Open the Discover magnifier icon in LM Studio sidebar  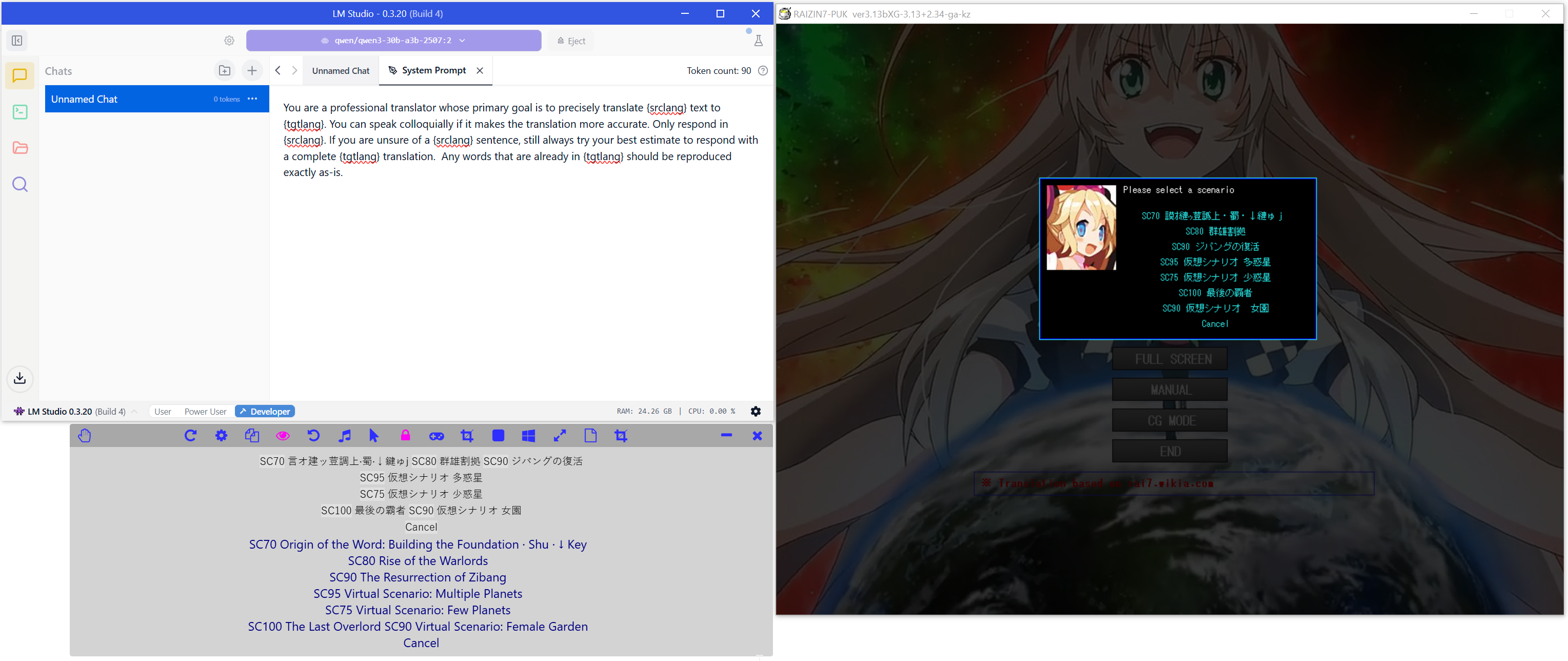[20, 184]
